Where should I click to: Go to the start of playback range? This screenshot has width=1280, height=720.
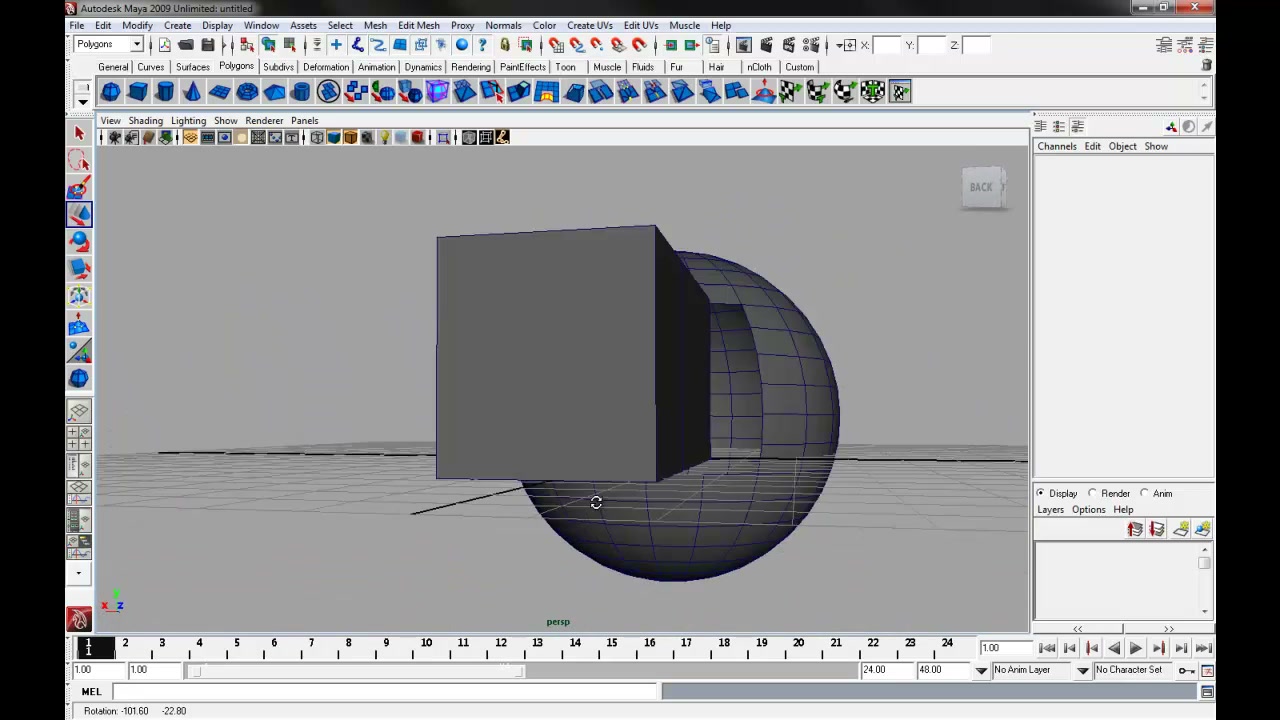1047,648
